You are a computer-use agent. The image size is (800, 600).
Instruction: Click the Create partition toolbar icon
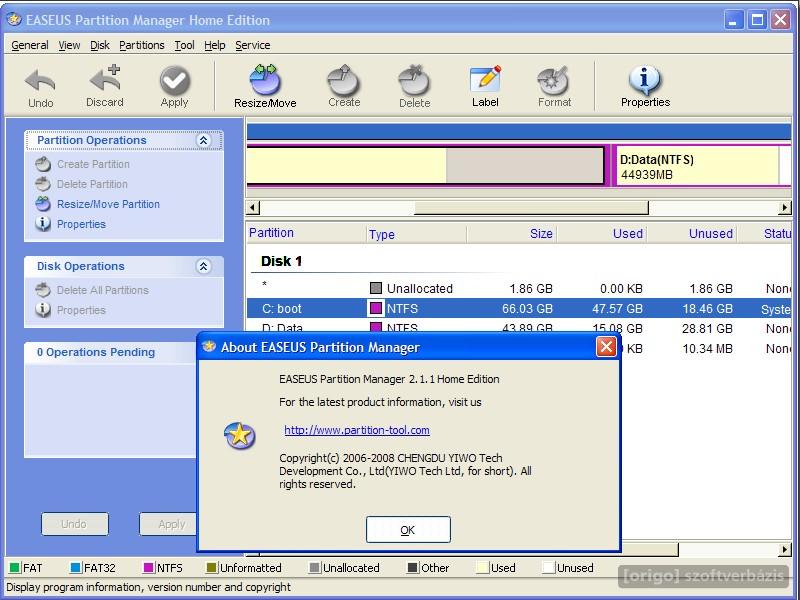344,80
